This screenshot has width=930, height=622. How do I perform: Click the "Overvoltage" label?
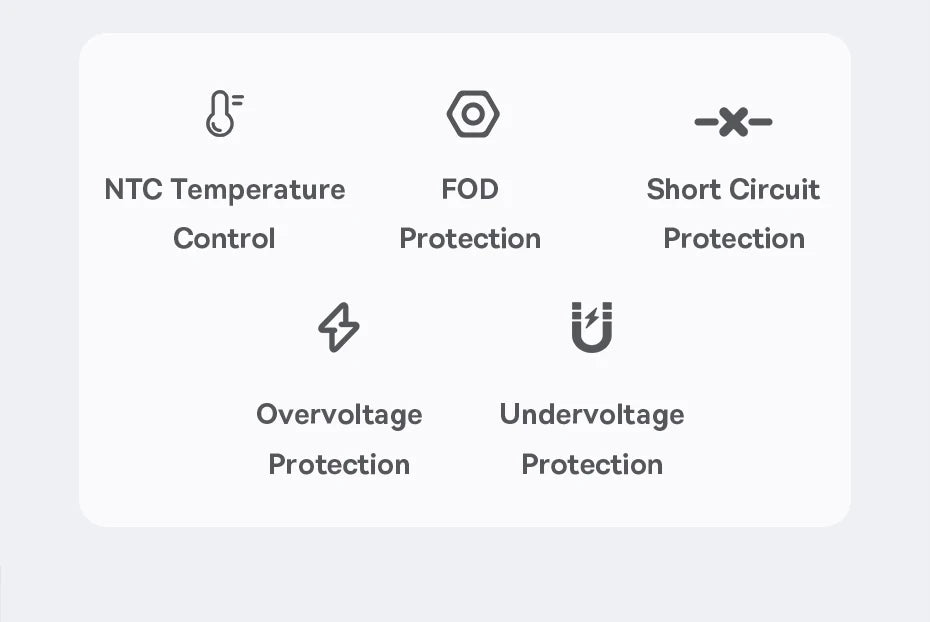click(x=339, y=414)
